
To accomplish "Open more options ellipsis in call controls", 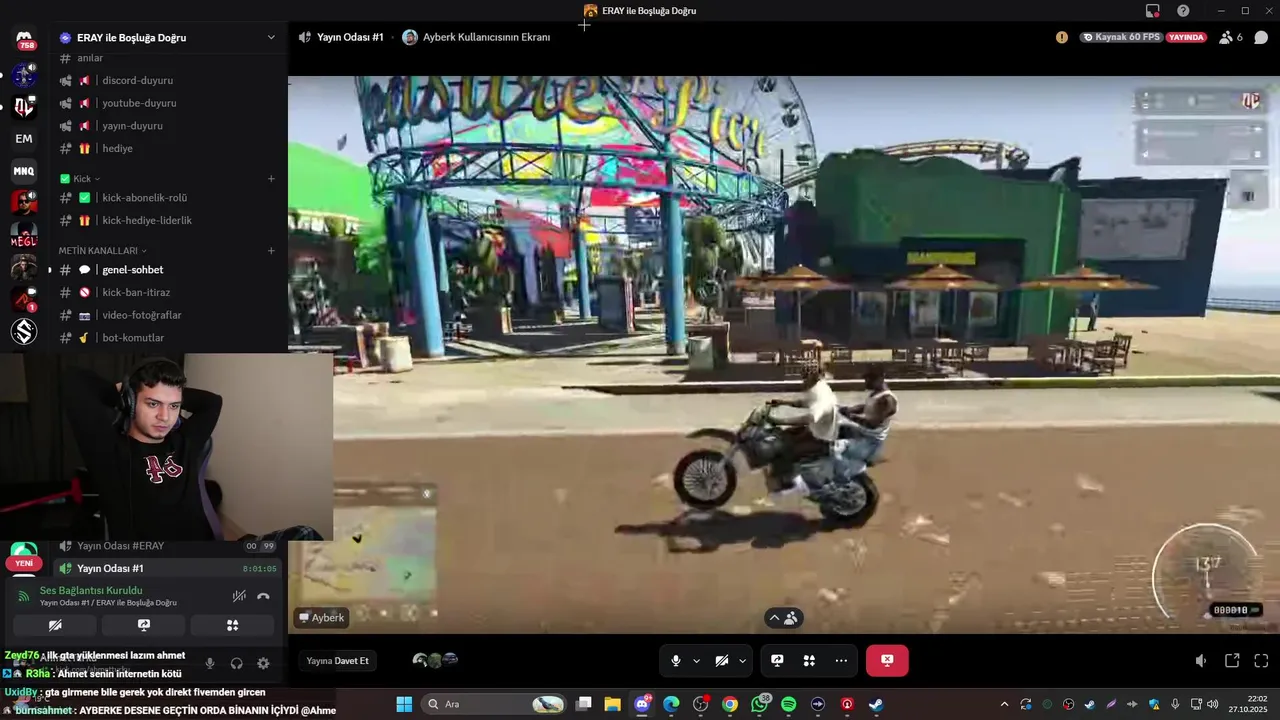I will pos(841,661).
